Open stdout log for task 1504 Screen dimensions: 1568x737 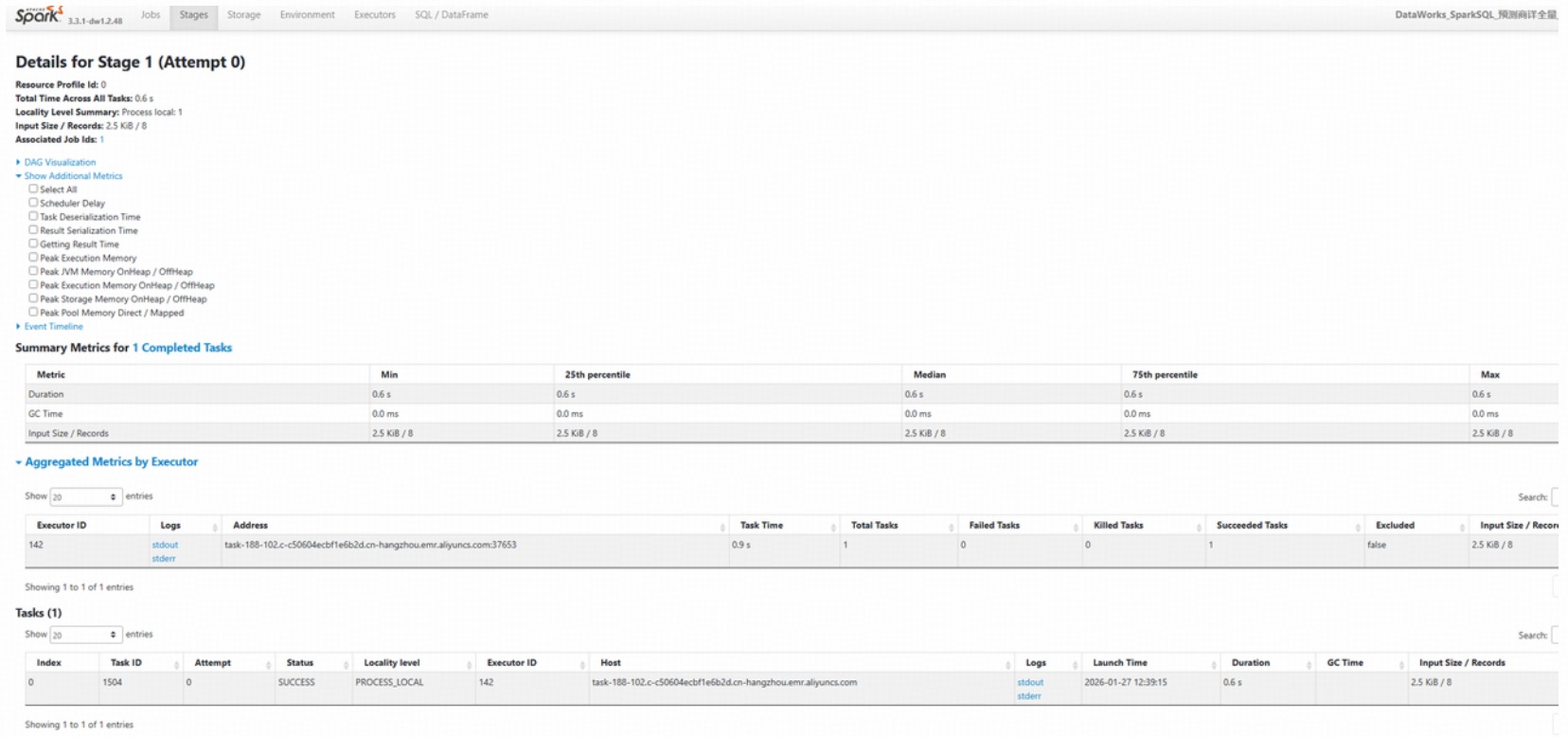point(1030,682)
